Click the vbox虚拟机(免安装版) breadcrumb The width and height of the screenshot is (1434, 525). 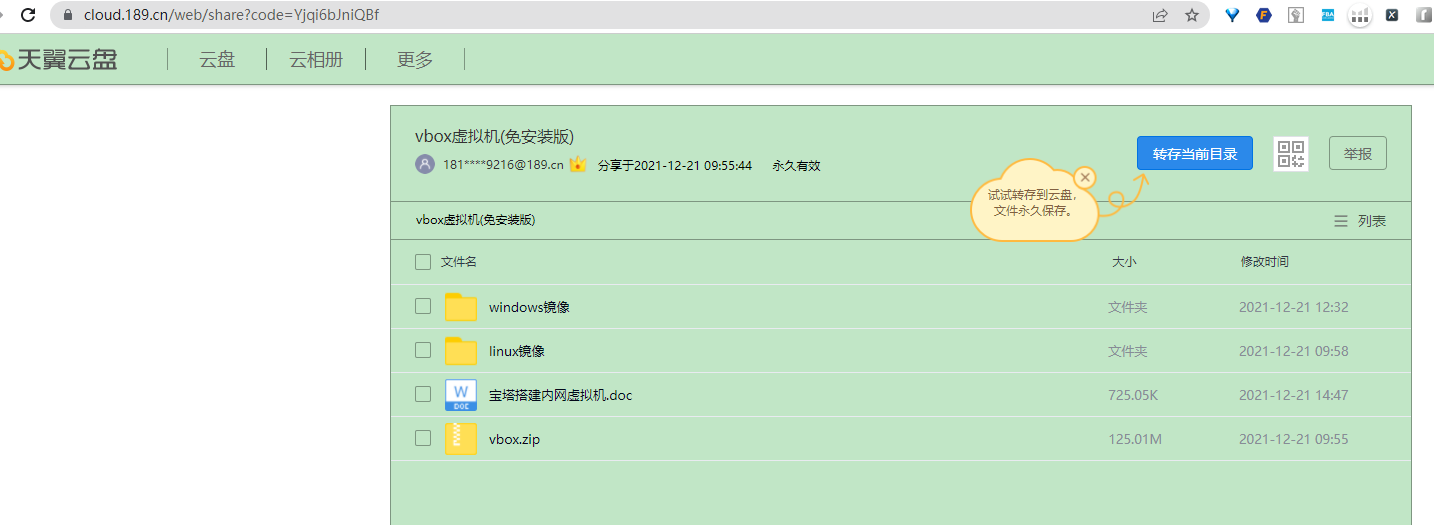pyautogui.click(x=475, y=220)
